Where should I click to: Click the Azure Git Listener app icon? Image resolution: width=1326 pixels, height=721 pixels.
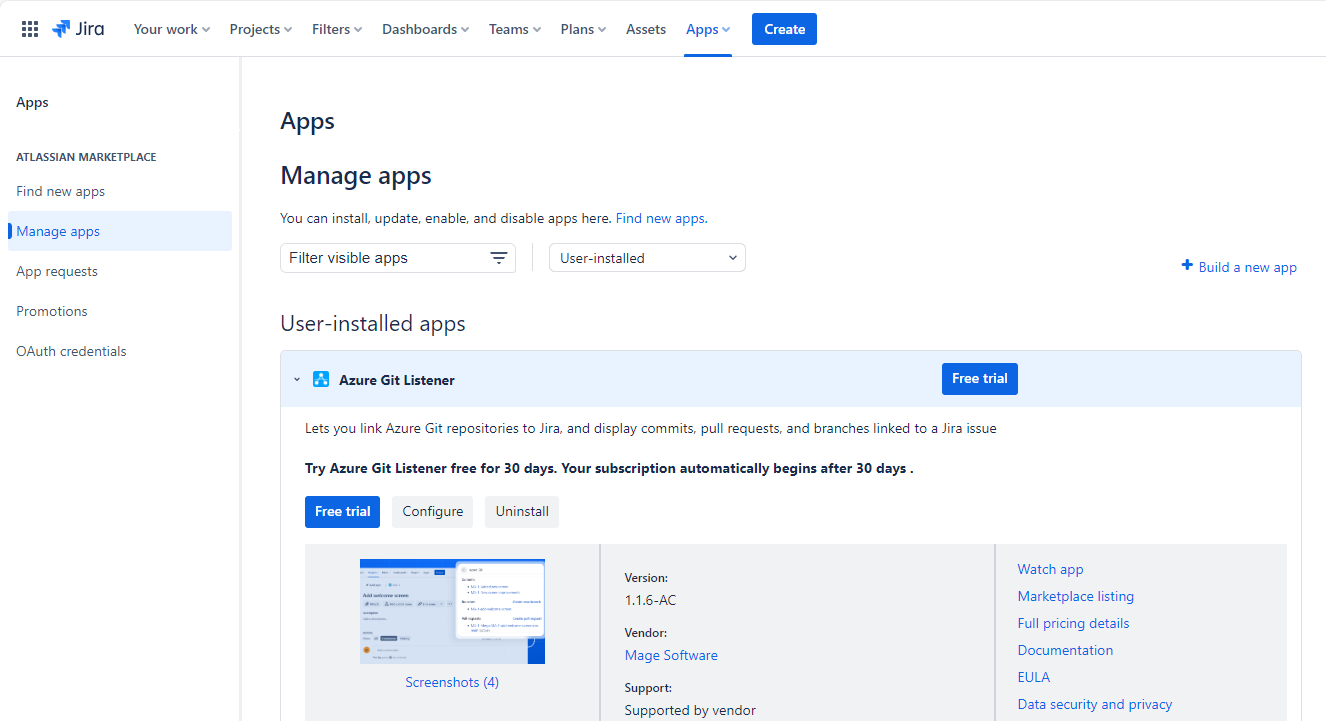(x=321, y=379)
